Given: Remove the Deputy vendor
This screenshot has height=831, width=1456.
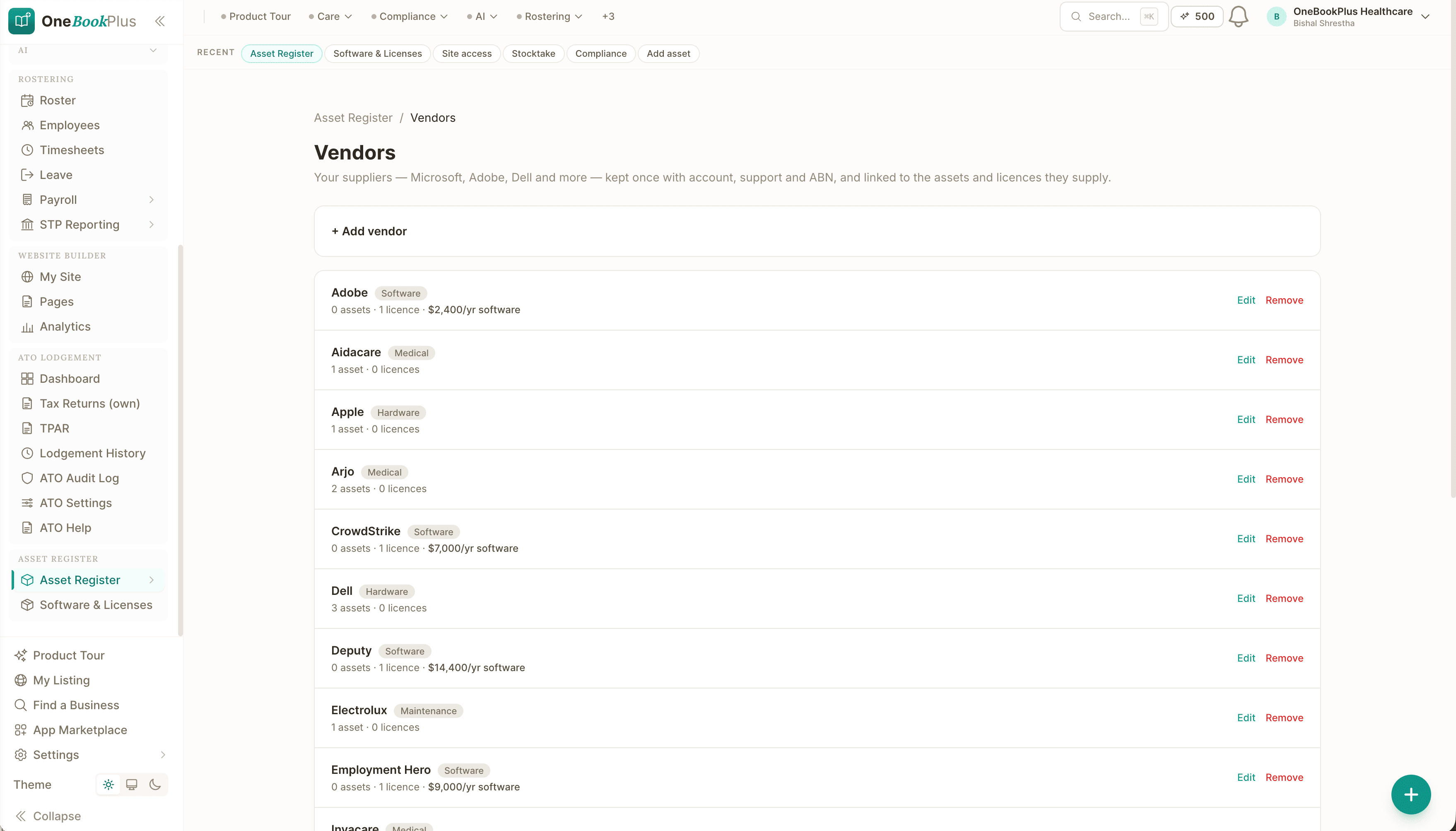Looking at the screenshot, I should [x=1284, y=658].
